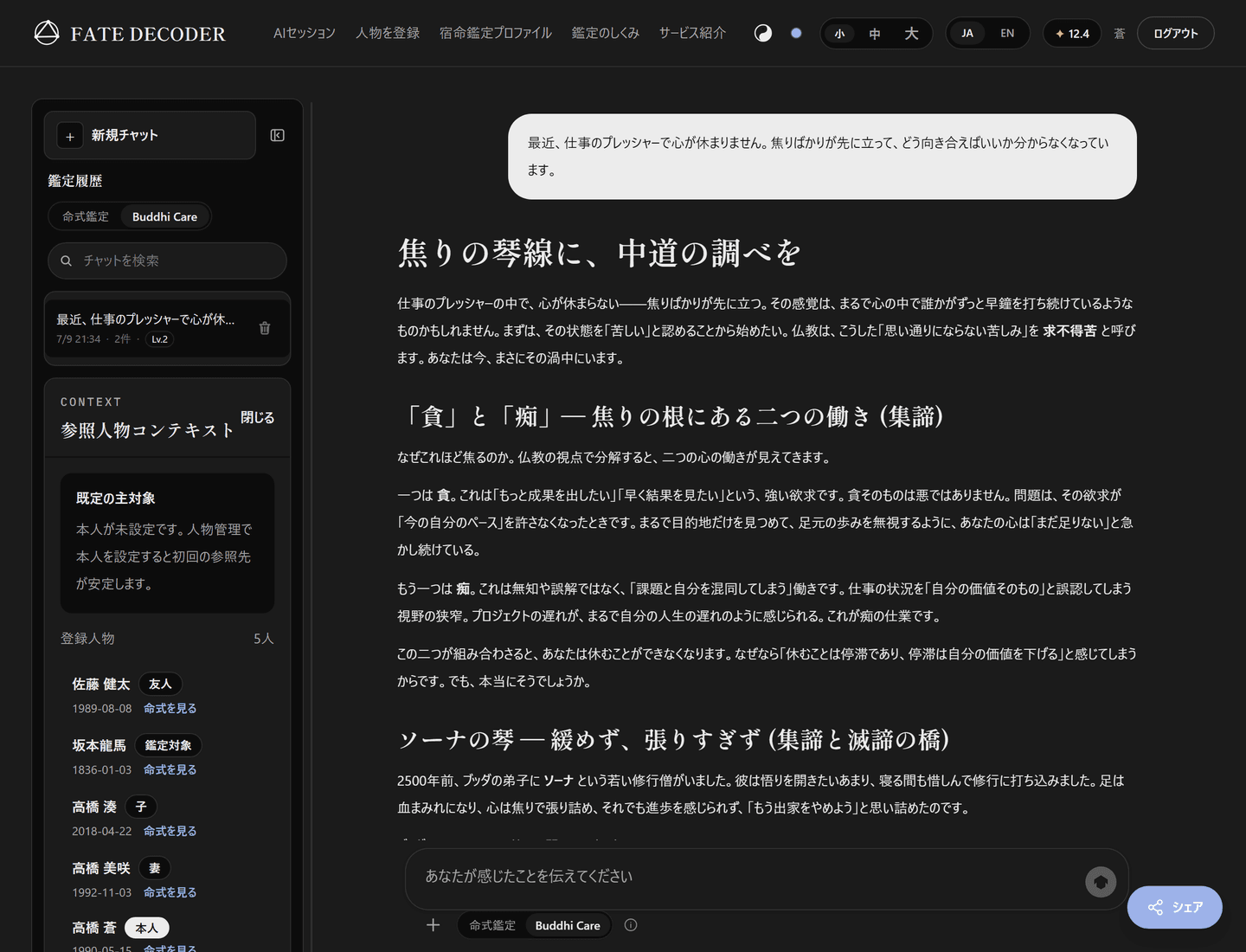Image resolution: width=1246 pixels, height=952 pixels.
Task: Open the 人物を登録 menu
Action: [388, 33]
